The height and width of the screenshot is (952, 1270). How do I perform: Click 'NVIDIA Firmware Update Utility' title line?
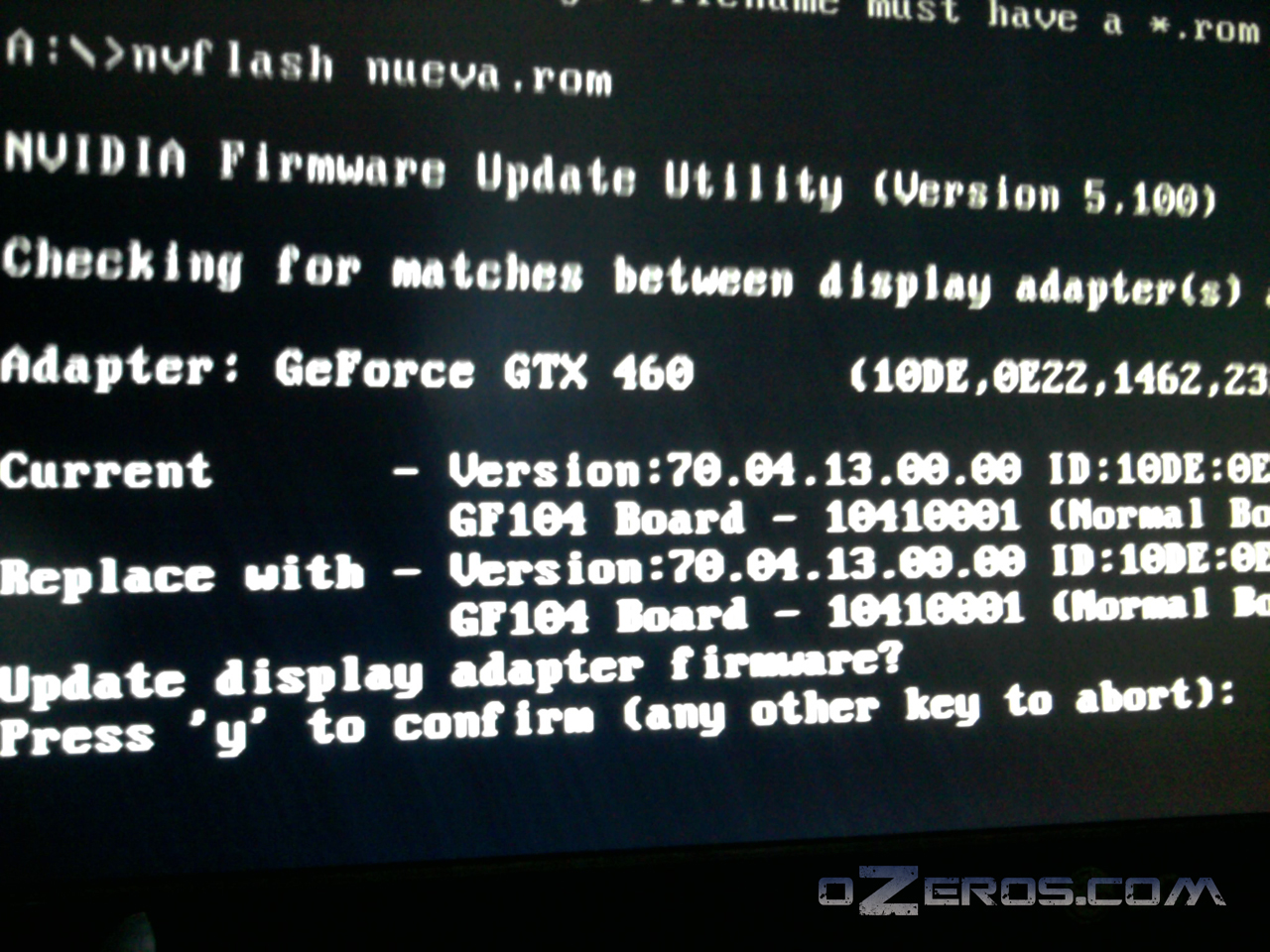tap(423, 172)
